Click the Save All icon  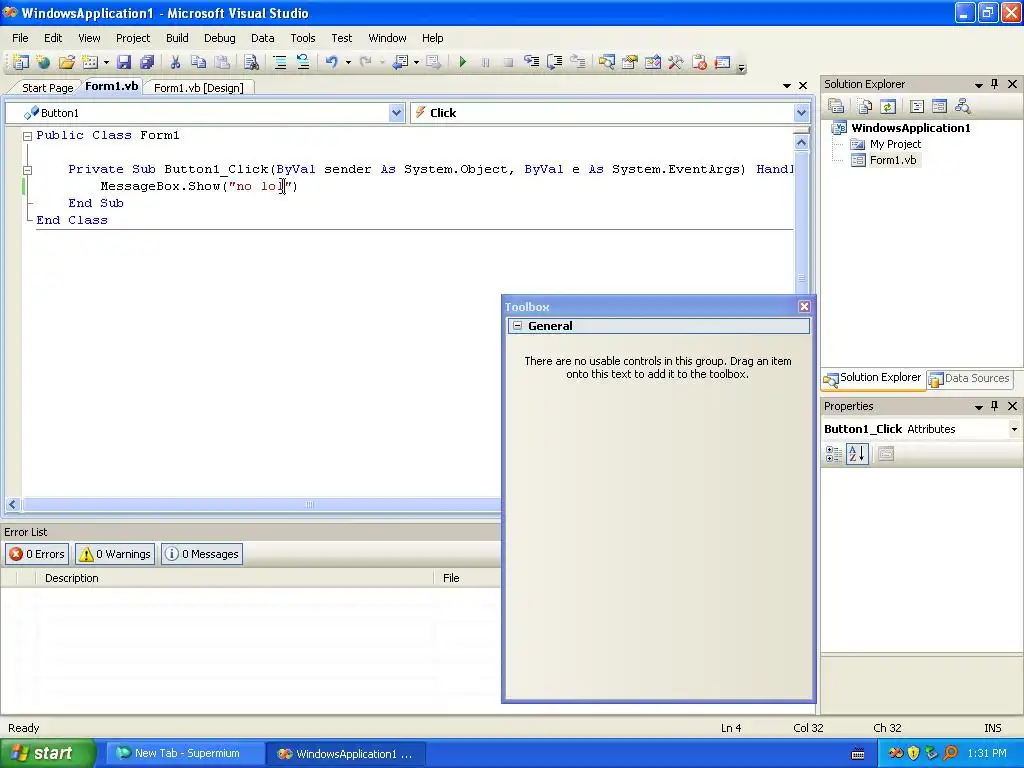pos(147,62)
